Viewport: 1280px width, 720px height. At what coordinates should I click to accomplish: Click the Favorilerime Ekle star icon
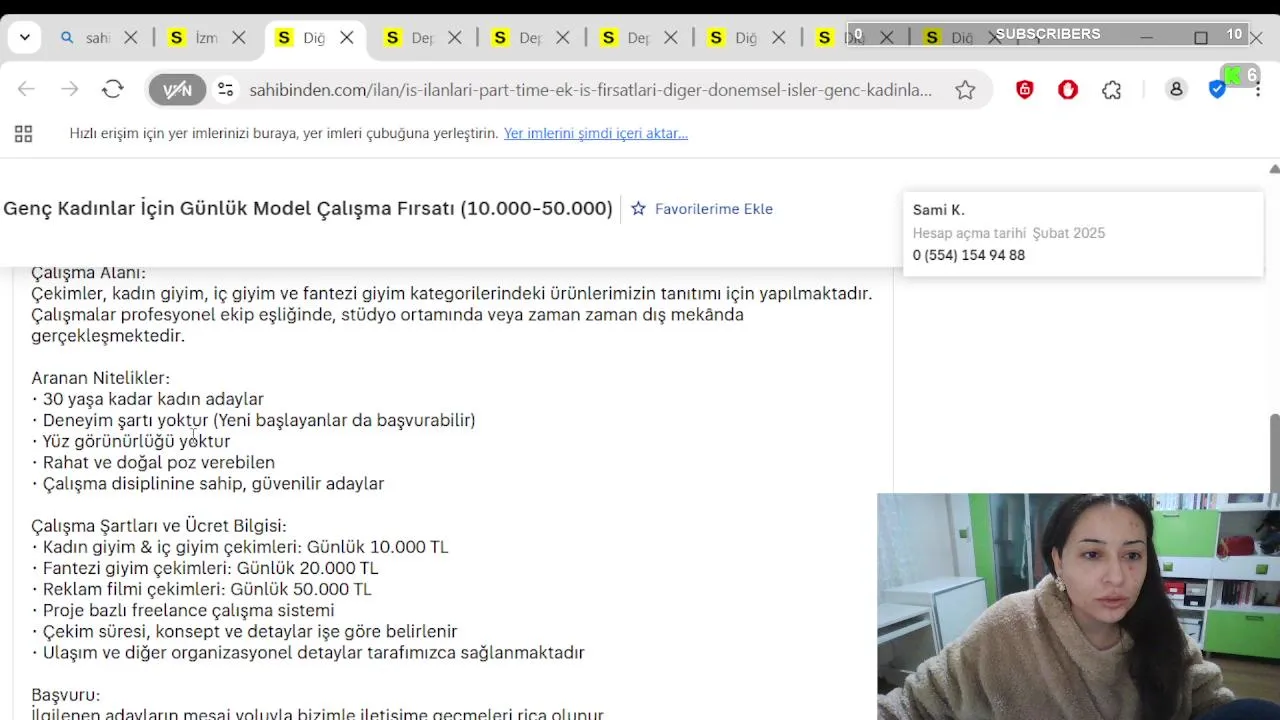tap(638, 209)
